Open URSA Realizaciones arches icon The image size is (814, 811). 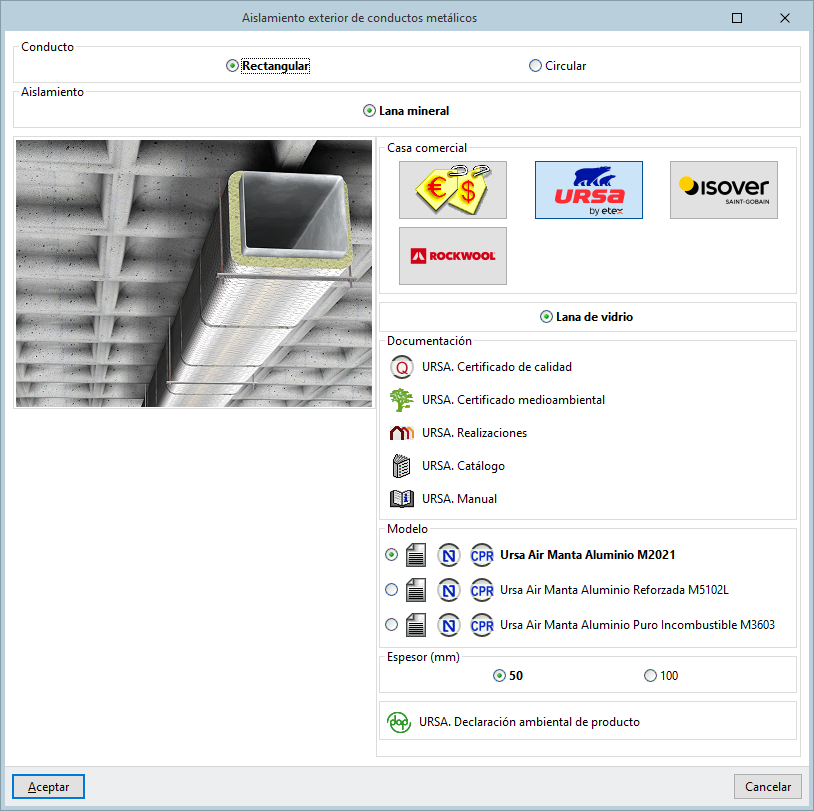401,432
